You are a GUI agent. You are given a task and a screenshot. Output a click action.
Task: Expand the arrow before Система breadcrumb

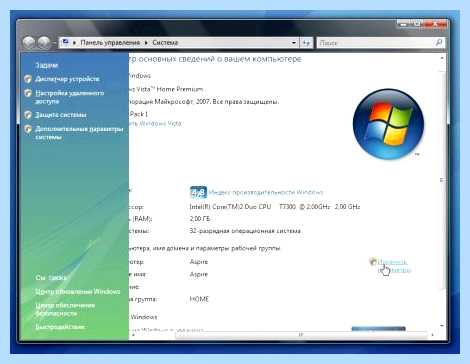coord(146,43)
